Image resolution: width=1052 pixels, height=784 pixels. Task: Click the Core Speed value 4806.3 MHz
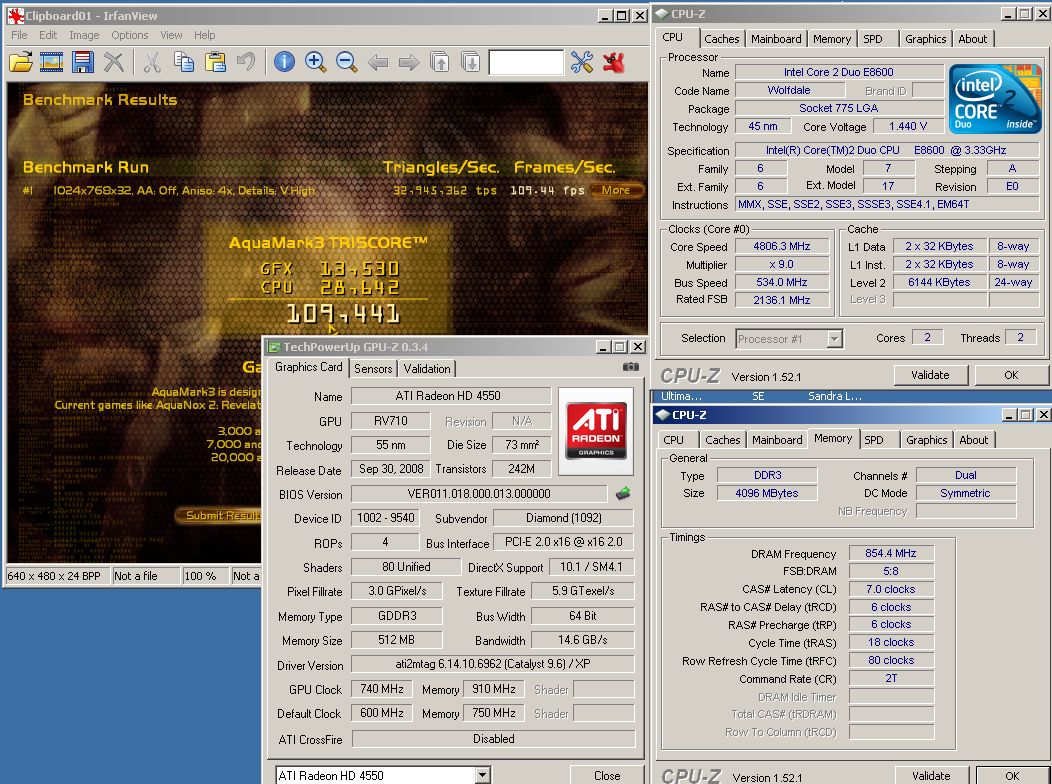(782, 246)
